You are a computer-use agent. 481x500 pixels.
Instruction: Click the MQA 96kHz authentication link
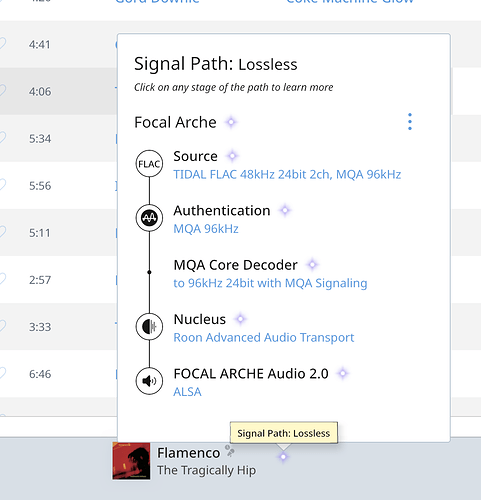[x=206, y=229]
